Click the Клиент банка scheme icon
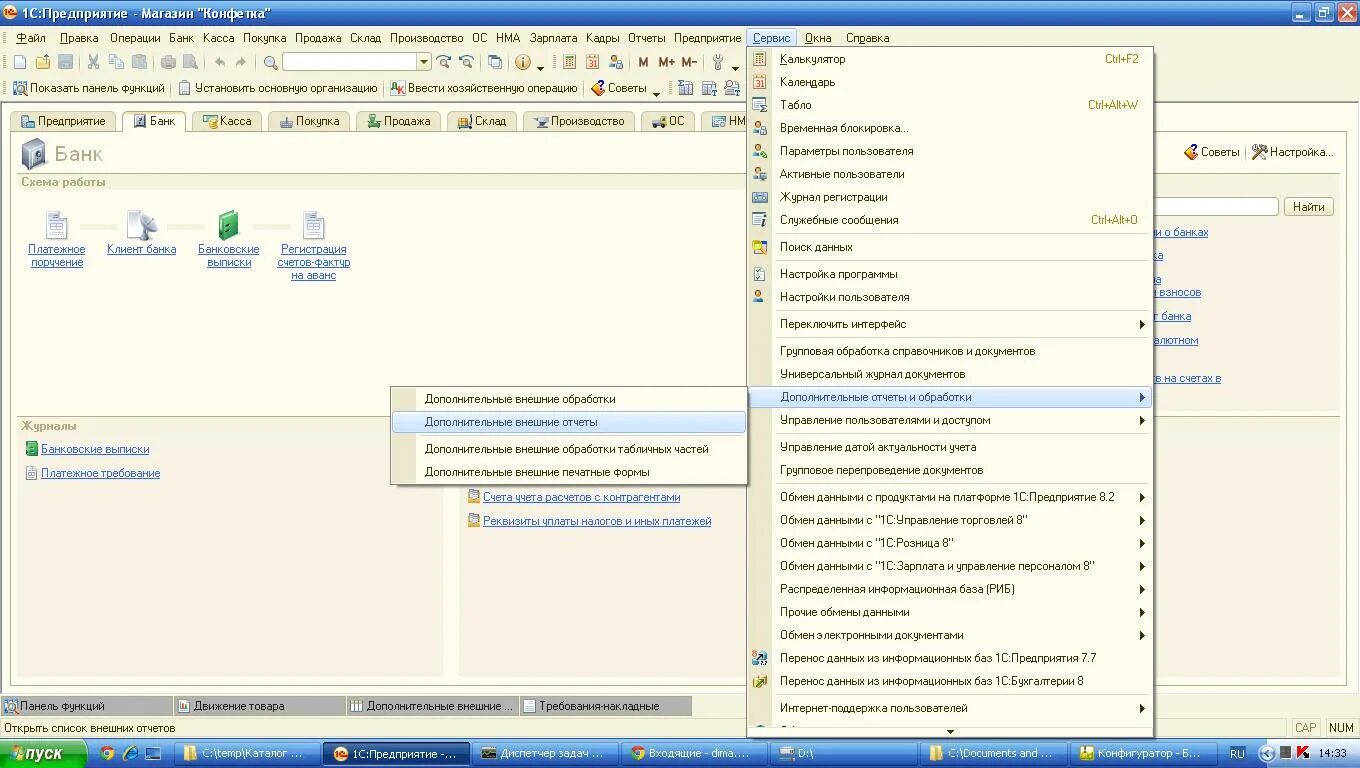 [141, 225]
